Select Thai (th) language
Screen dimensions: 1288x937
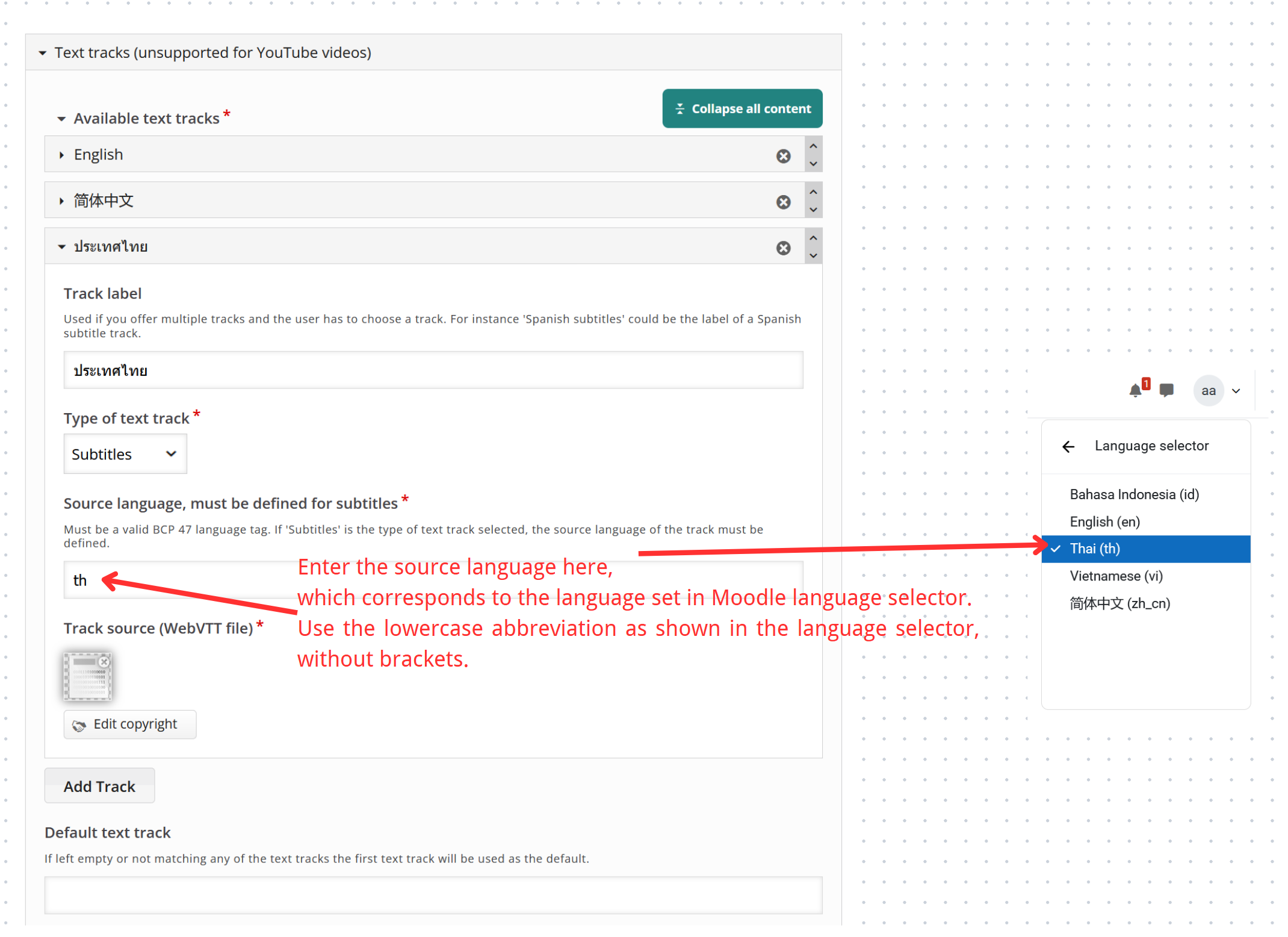[1145, 549]
